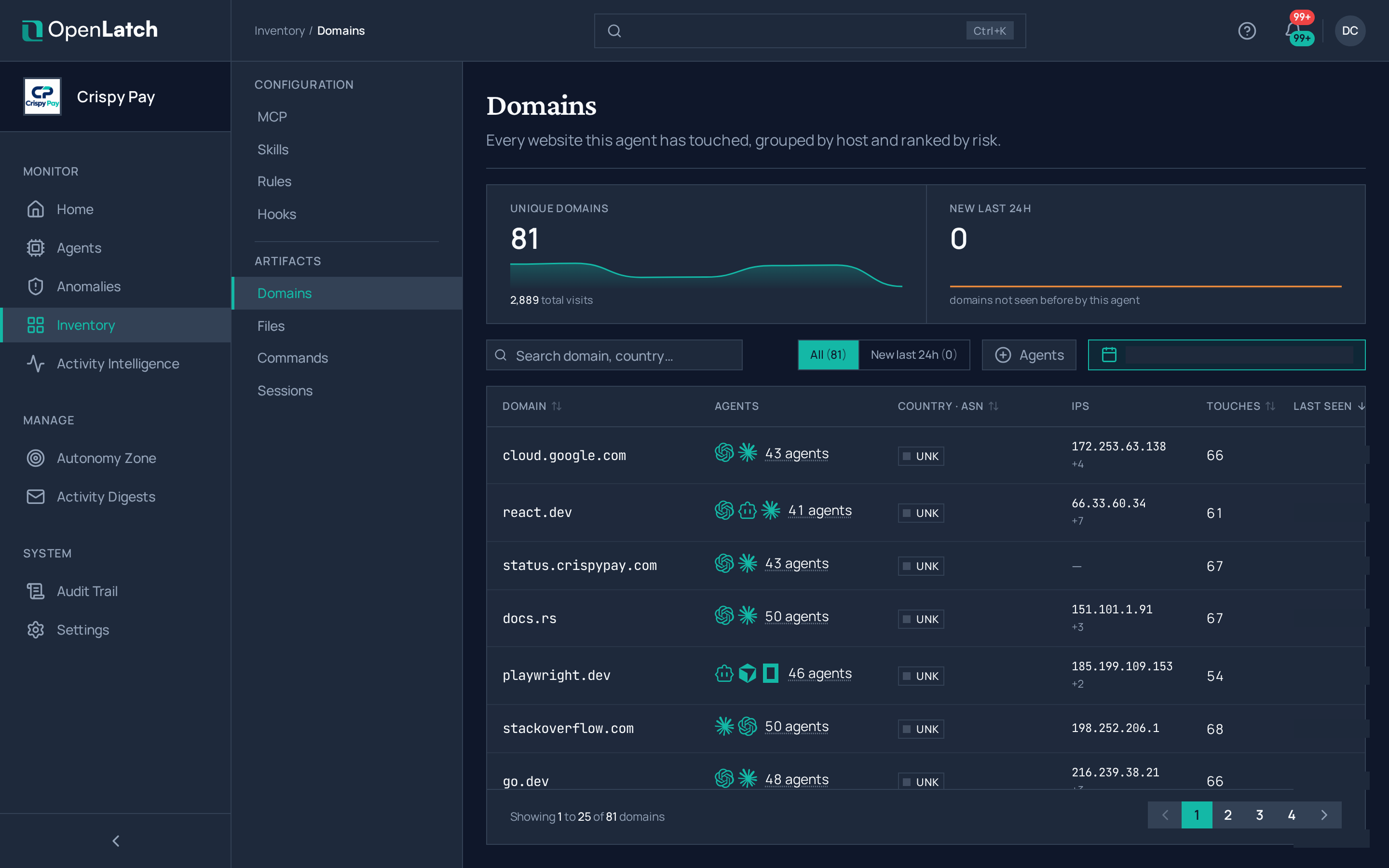Go to page 4
Image resolution: width=1389 pixels, height=868 pixels.
1292,814
